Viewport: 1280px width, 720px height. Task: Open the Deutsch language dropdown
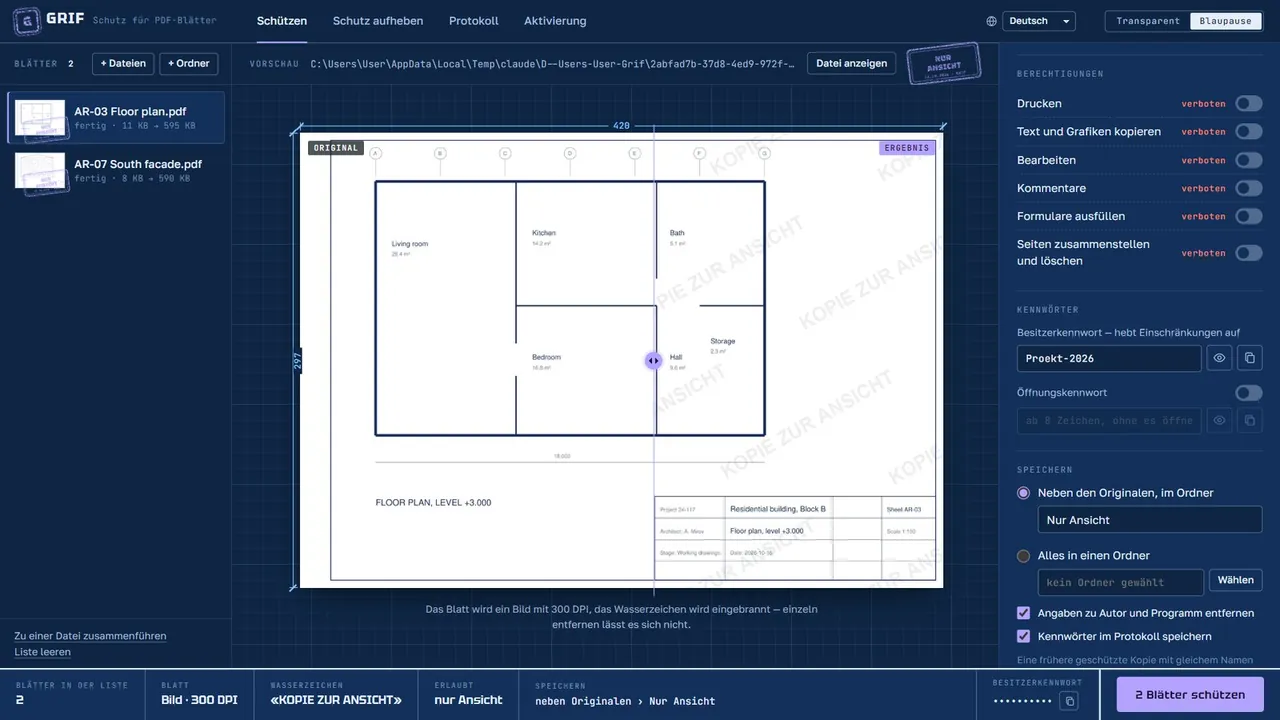[1039, 21]
